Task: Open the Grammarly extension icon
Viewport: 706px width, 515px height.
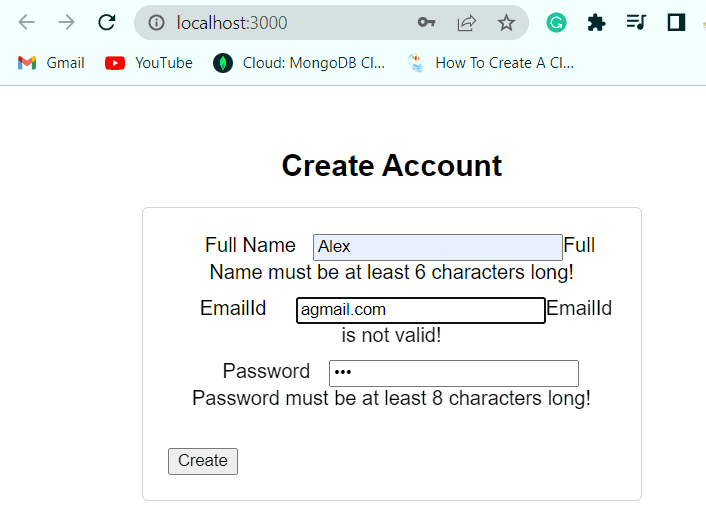Action: (x=556, y=23)
